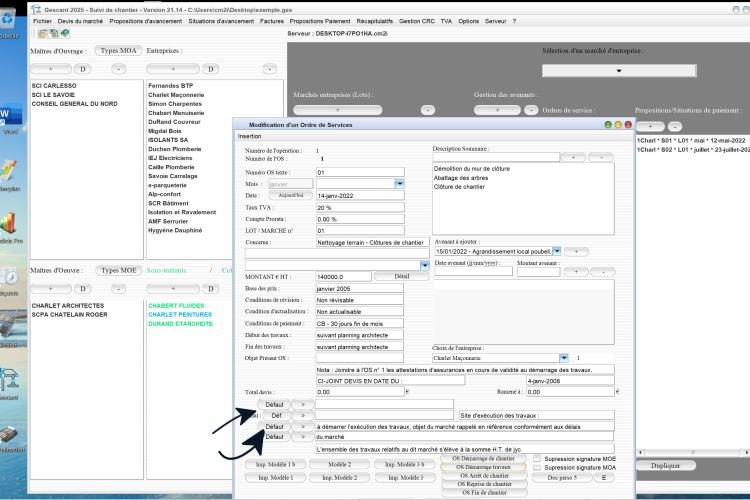Click the Conditions de paiement field
750x500 pixels.
(359, 323)
